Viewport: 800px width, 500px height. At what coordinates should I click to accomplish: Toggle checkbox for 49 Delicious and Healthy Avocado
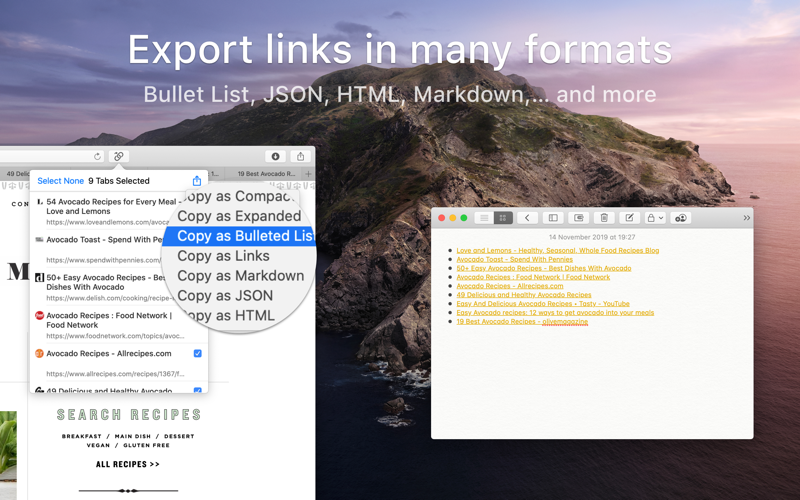coord(197,391)
